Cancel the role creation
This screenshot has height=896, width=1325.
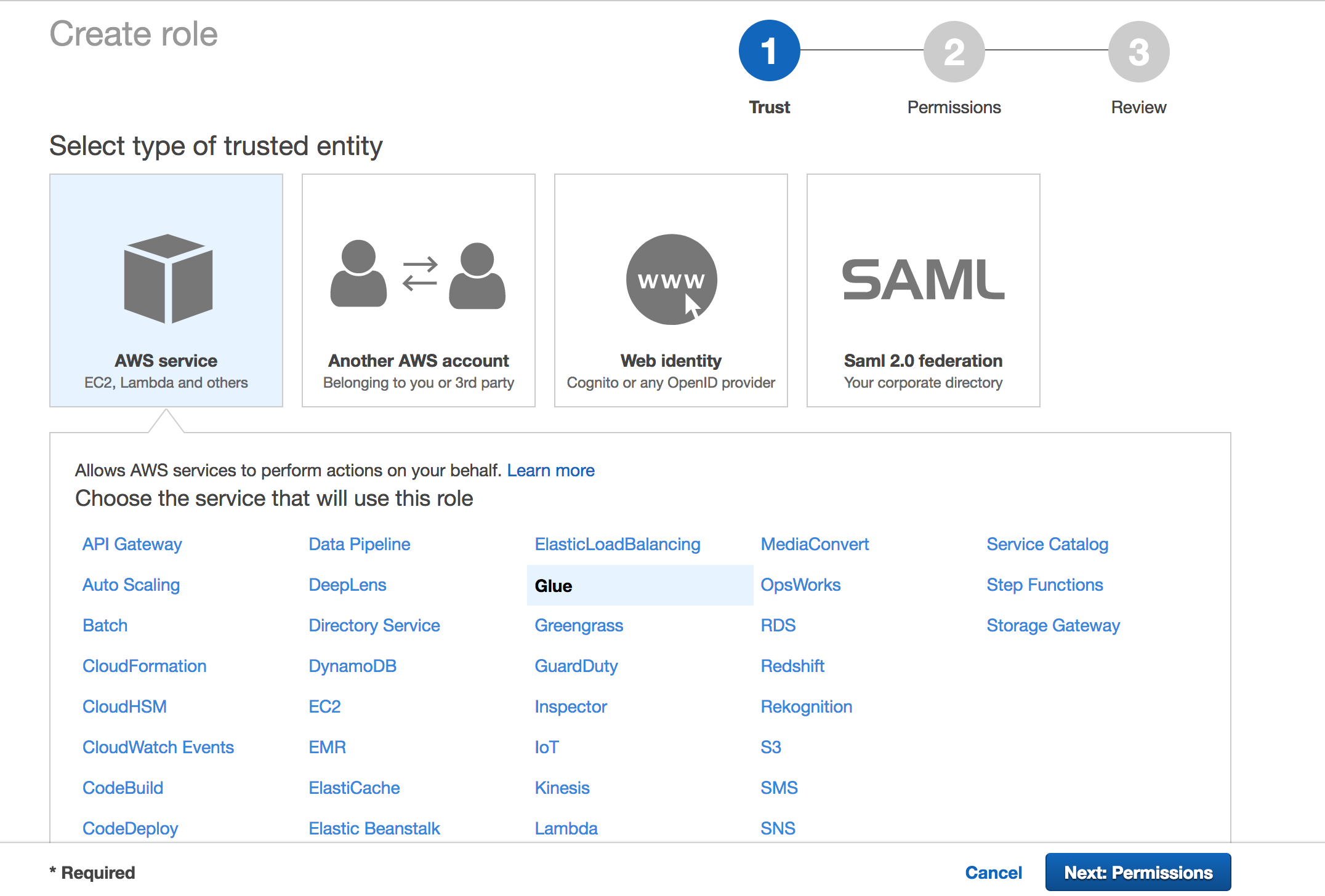(x=993, y=873)
